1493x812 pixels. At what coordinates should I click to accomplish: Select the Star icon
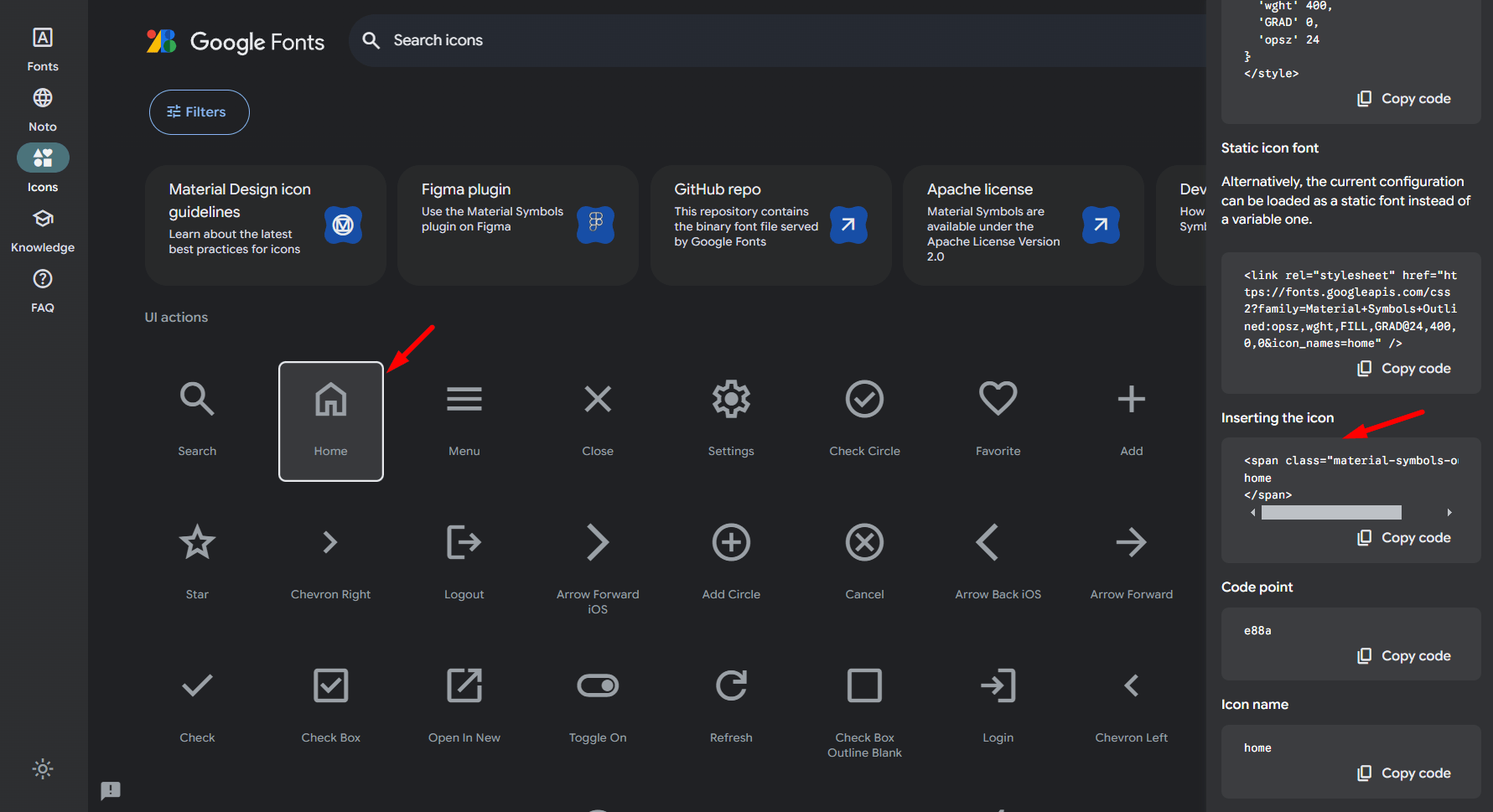(x=197, y=564)
